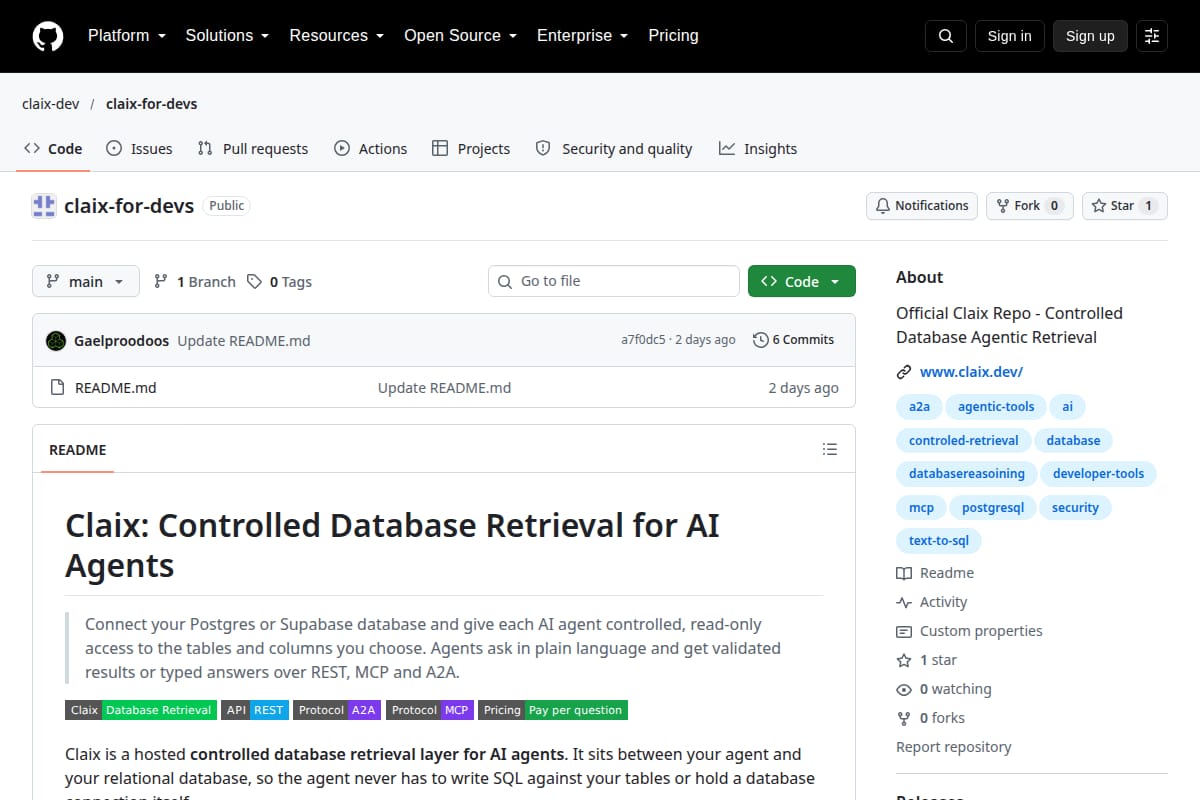Fork the claix-for-devs repository
Image resolution: width=1200 pixels, height=800 pixels.
1030,206
